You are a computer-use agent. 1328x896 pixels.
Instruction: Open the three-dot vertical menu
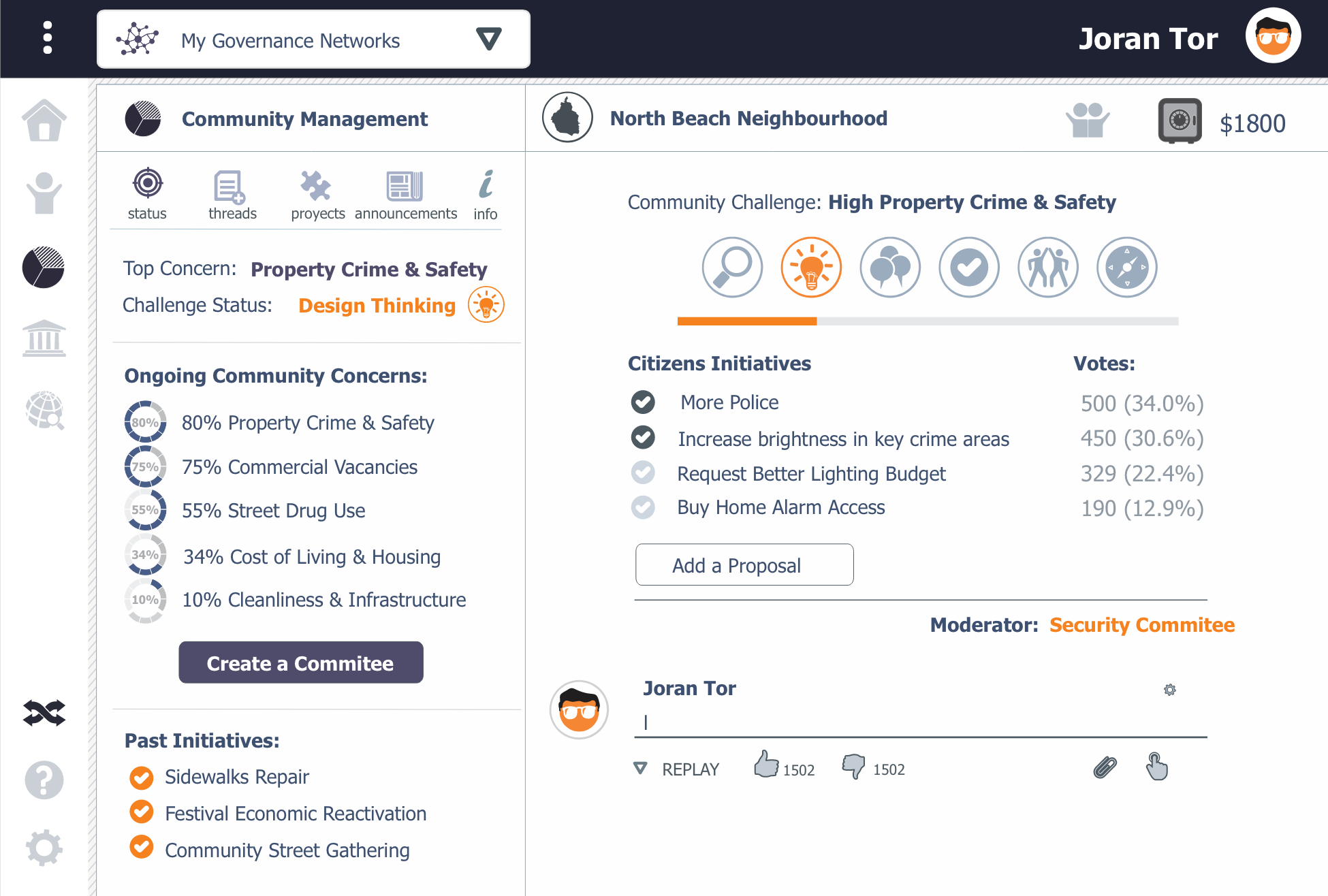tap(47, 37)
